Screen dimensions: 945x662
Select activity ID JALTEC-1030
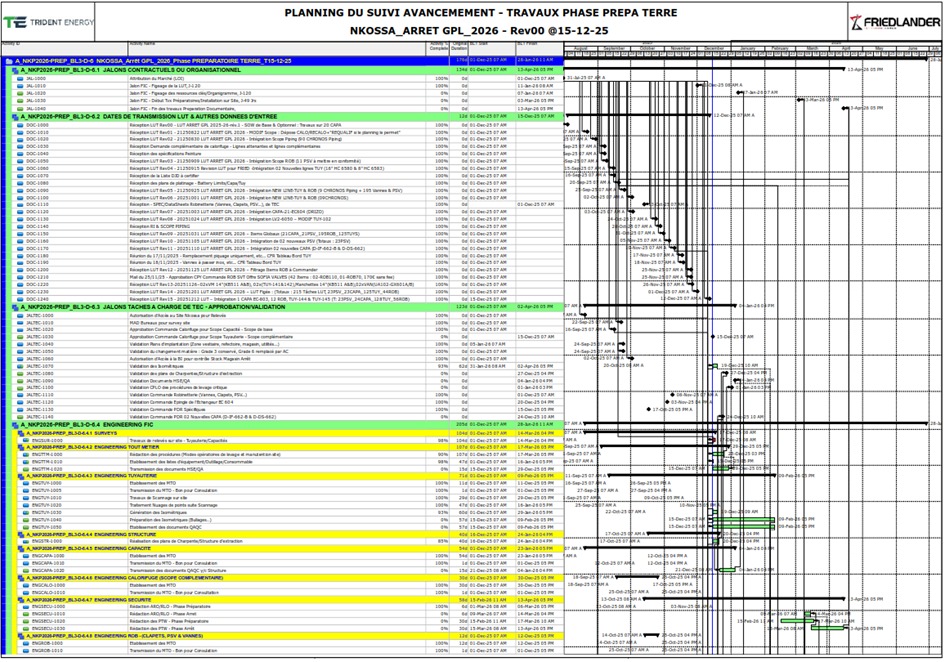point(39,338)
